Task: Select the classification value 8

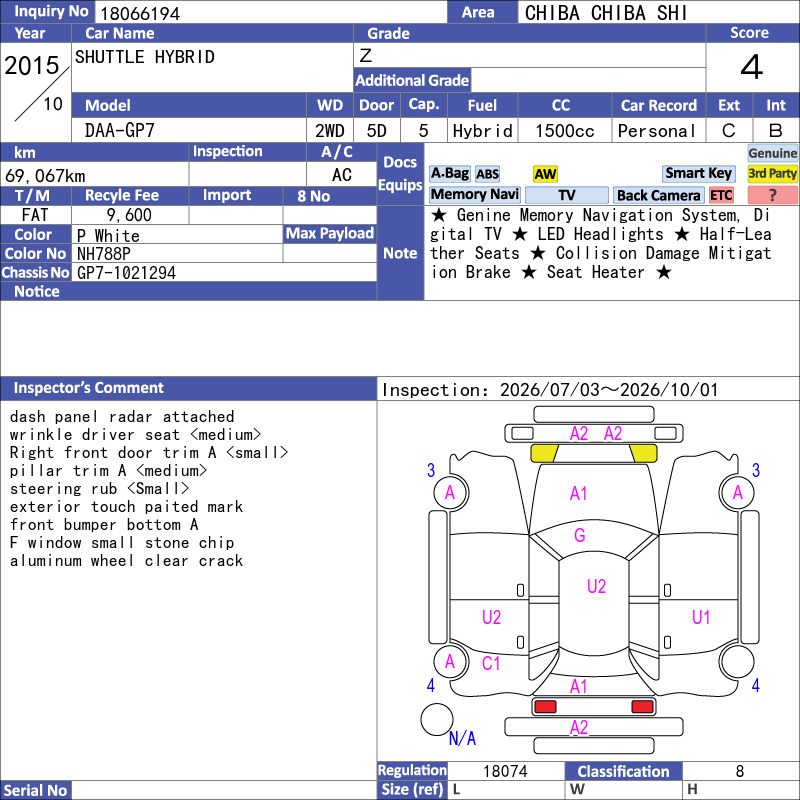Action: (x=740, y=771)
